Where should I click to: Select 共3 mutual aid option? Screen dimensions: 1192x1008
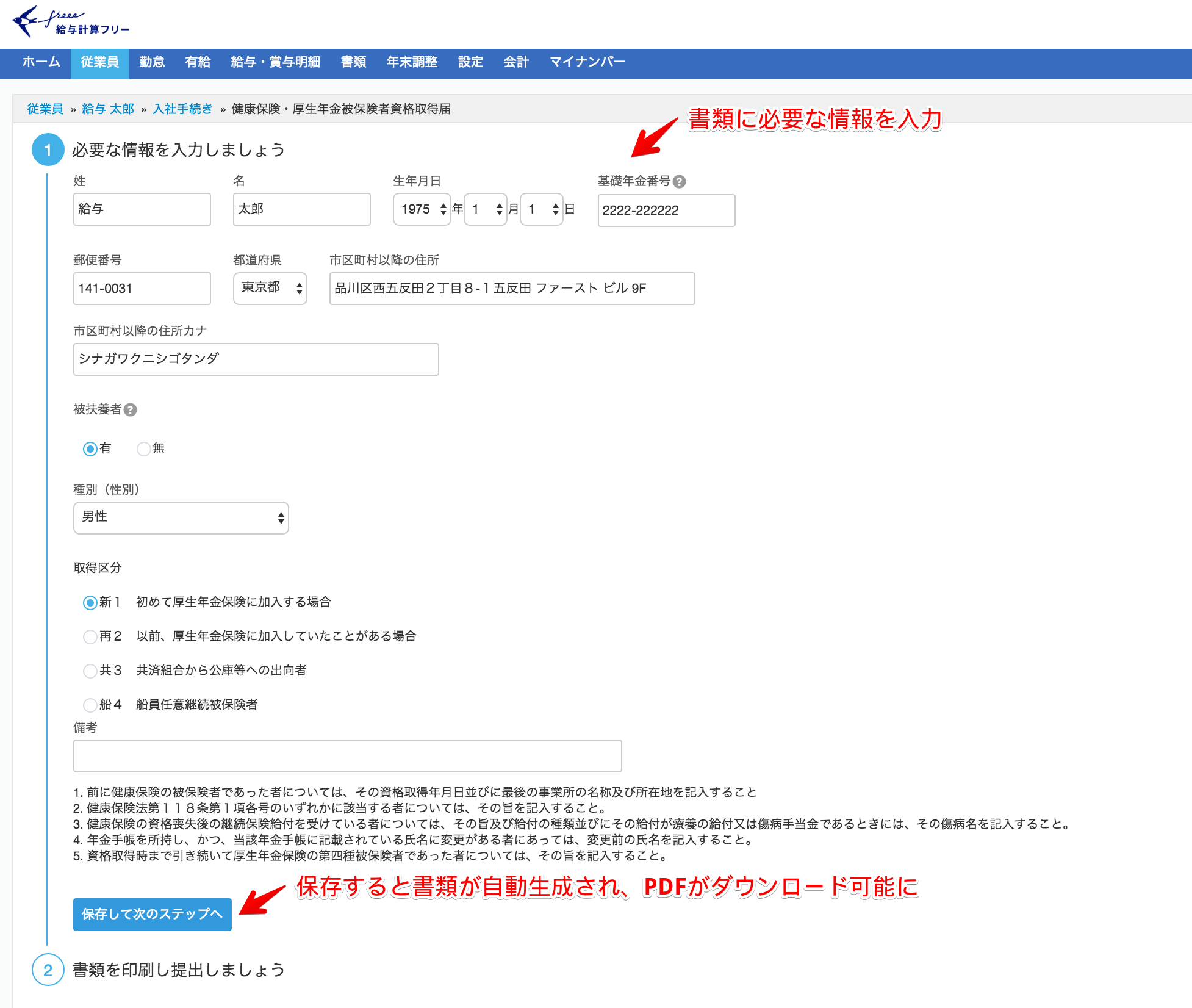(90, 671)
